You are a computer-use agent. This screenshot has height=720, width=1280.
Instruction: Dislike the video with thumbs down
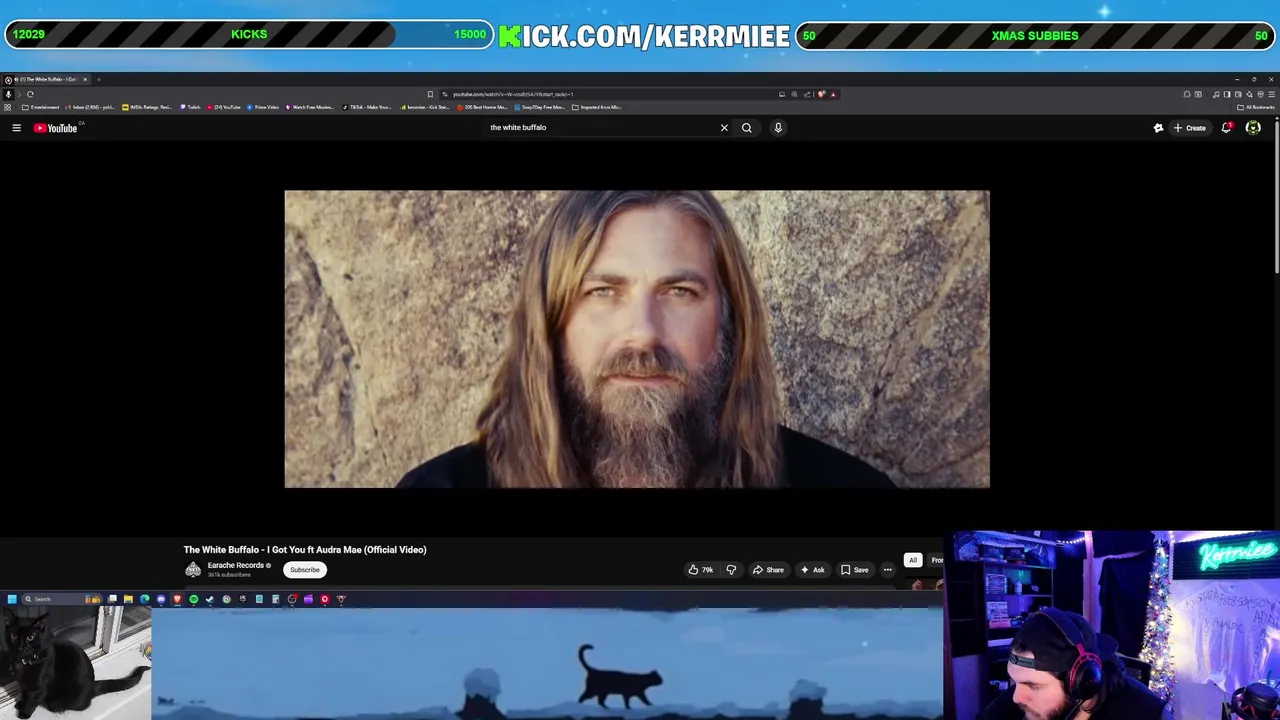click(x=731, y=570)
